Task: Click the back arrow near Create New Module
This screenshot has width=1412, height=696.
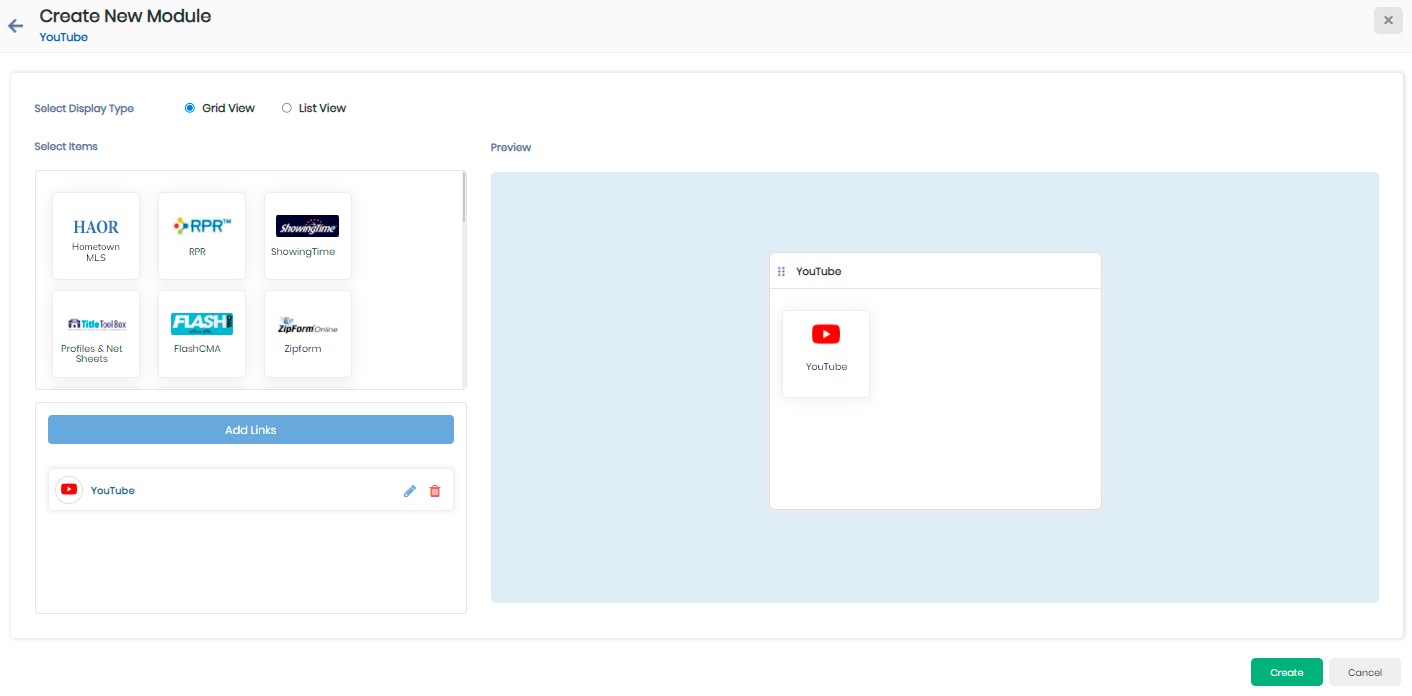Action: tap(15, 25)
